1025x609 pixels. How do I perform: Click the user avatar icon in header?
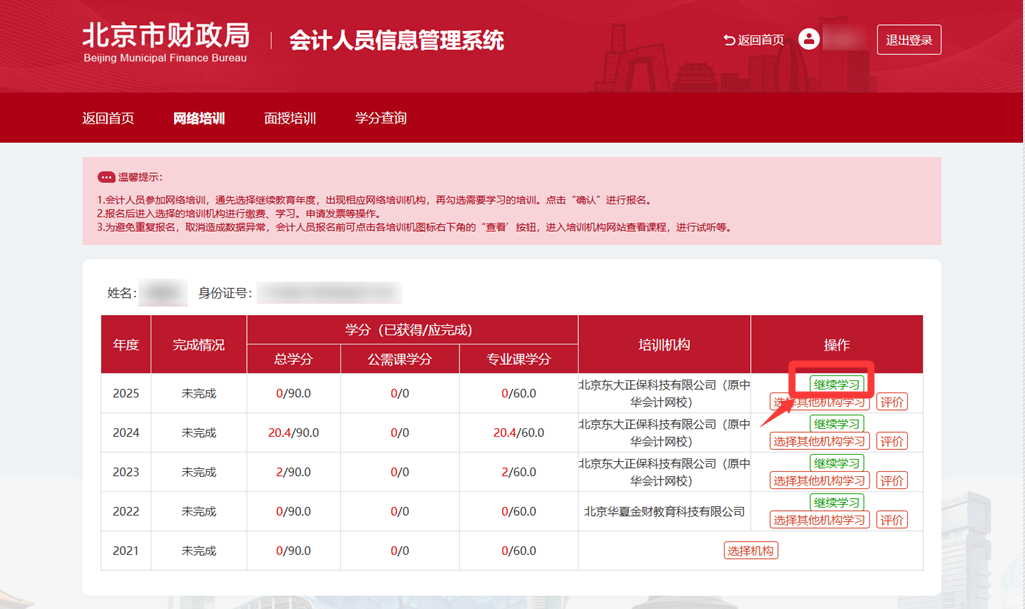click(809, 39)
